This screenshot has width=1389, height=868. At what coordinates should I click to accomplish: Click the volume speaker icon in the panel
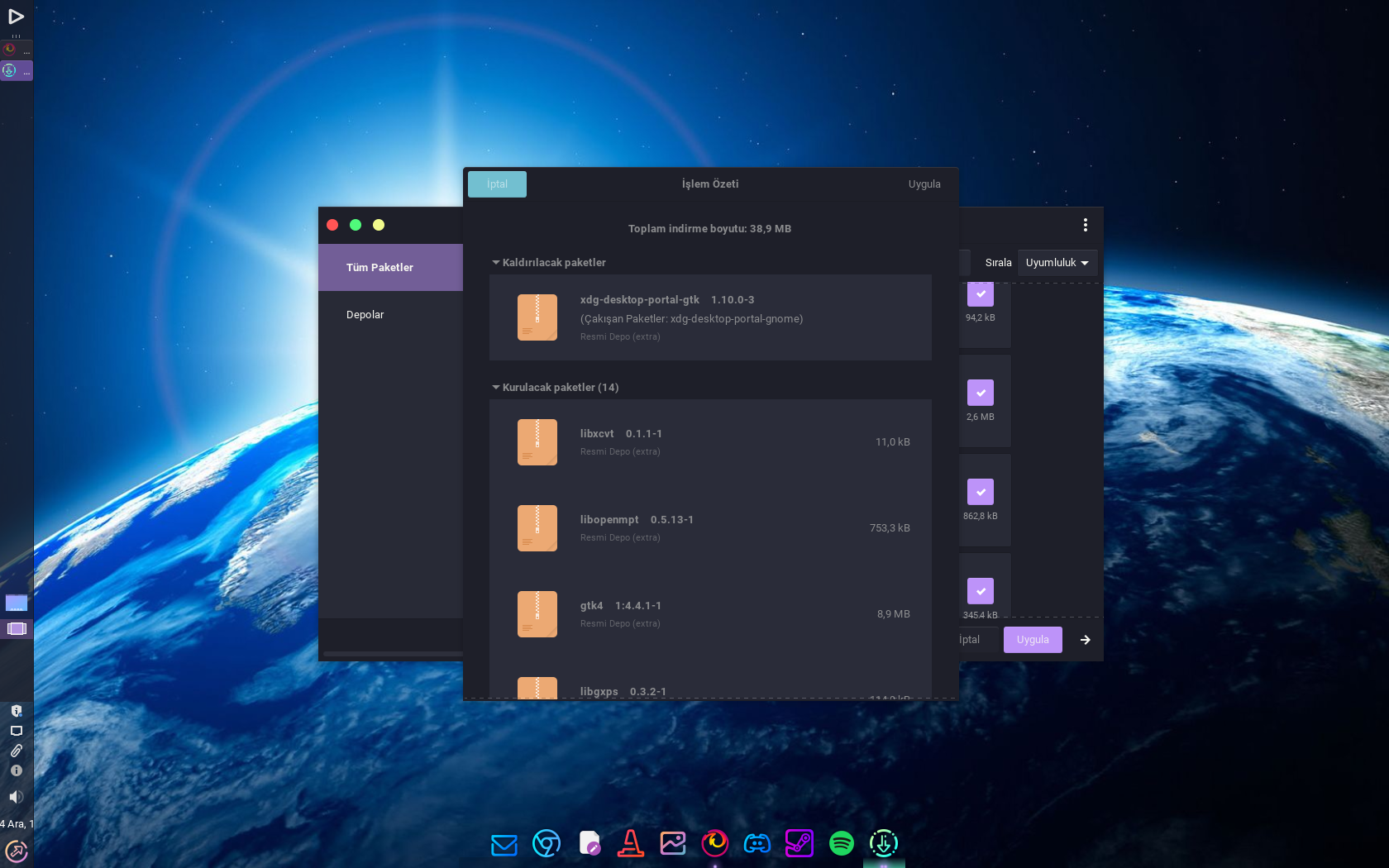(16, 797)
